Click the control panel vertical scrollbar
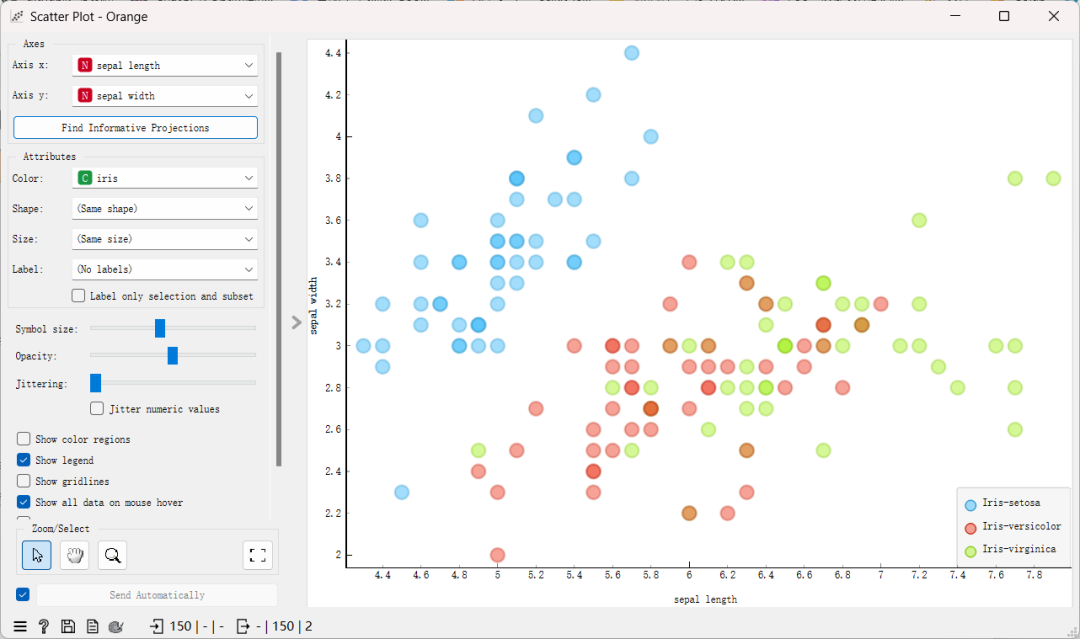The image size is (1080, 639). [278, 259]
